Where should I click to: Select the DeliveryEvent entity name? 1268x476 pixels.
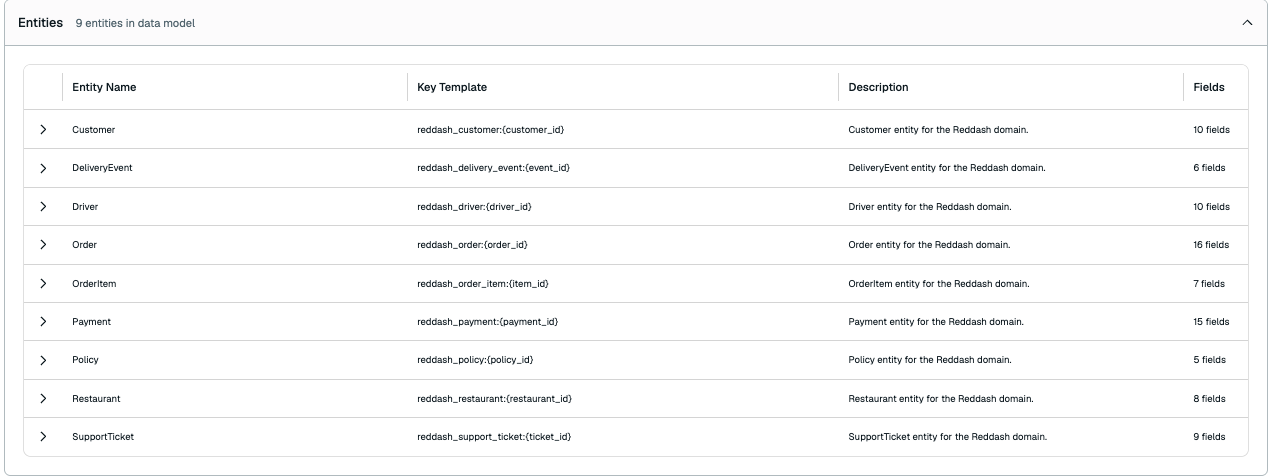tap(102, 168)
